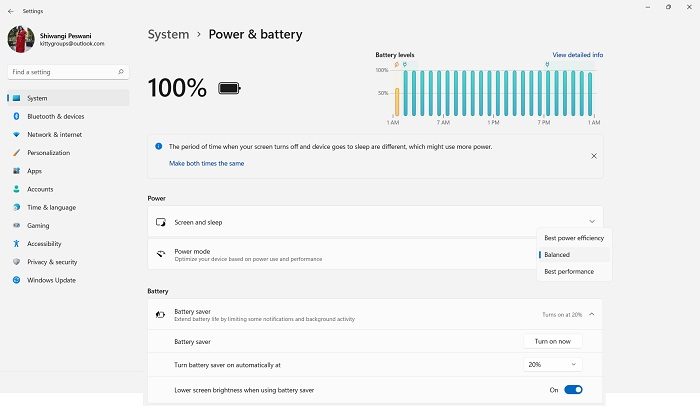This screenshot has width=700, height=420.
Task: Open View detailed info link
Action: pyautogui.click(x=578, y=55)
